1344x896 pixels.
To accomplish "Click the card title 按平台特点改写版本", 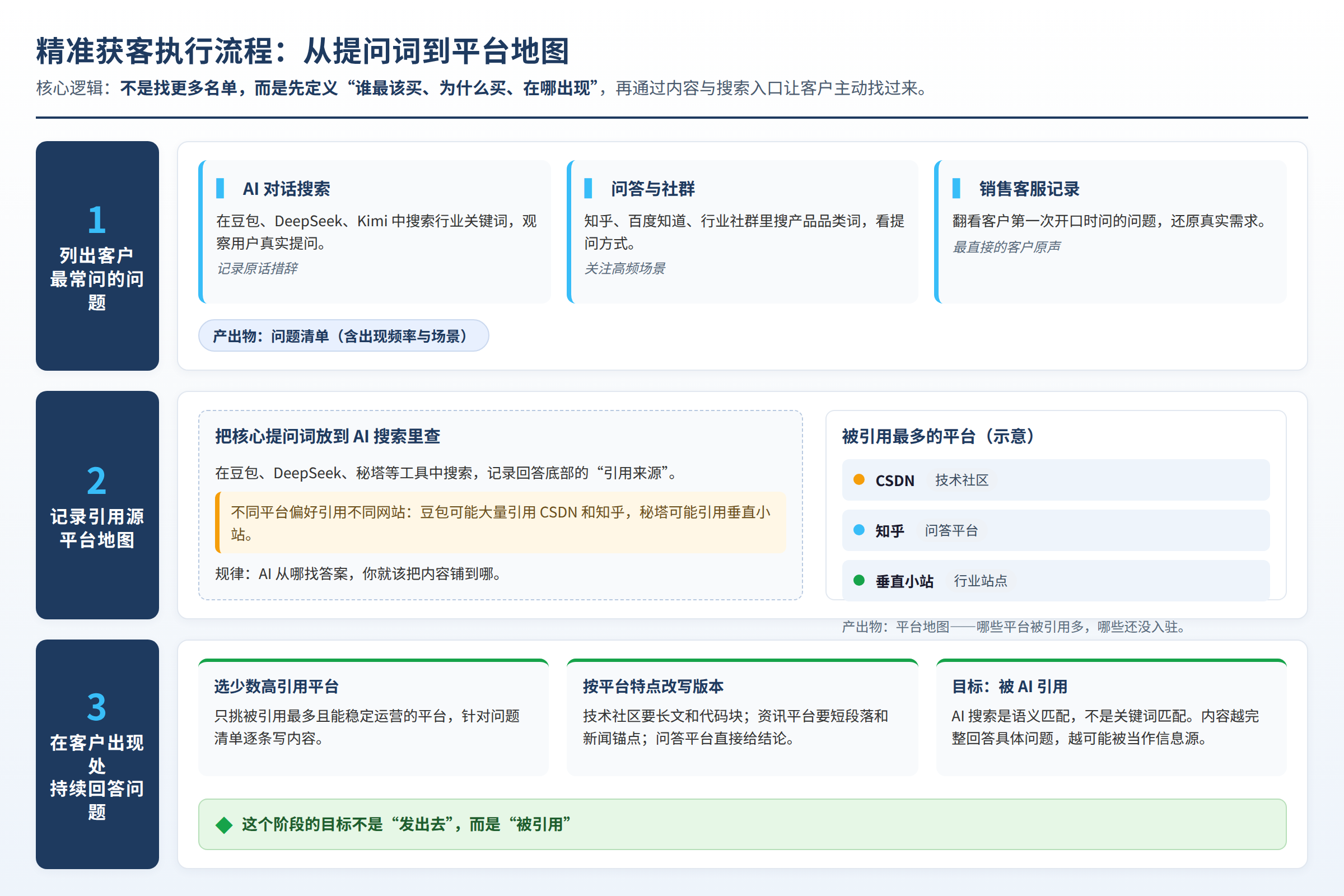I will coord(653,687).
